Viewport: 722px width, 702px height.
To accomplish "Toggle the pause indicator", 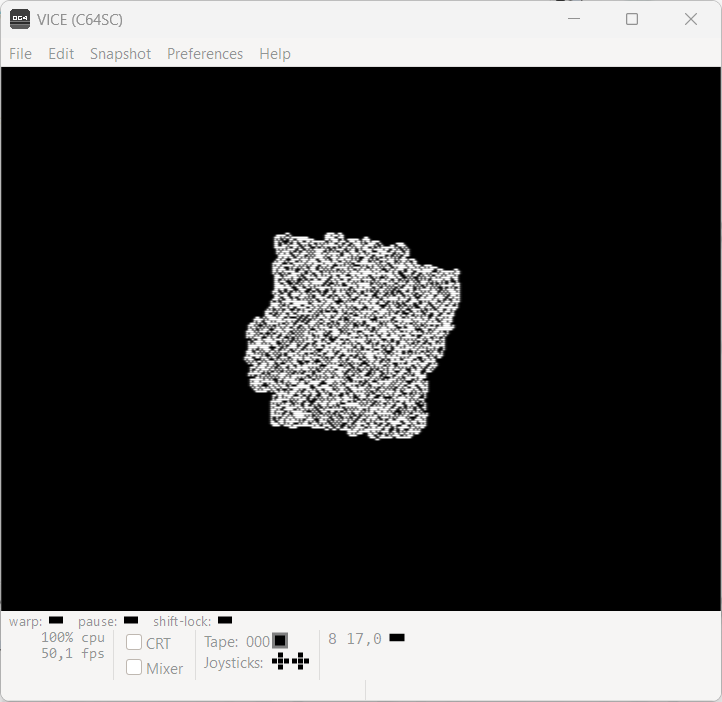I will 131,620.
